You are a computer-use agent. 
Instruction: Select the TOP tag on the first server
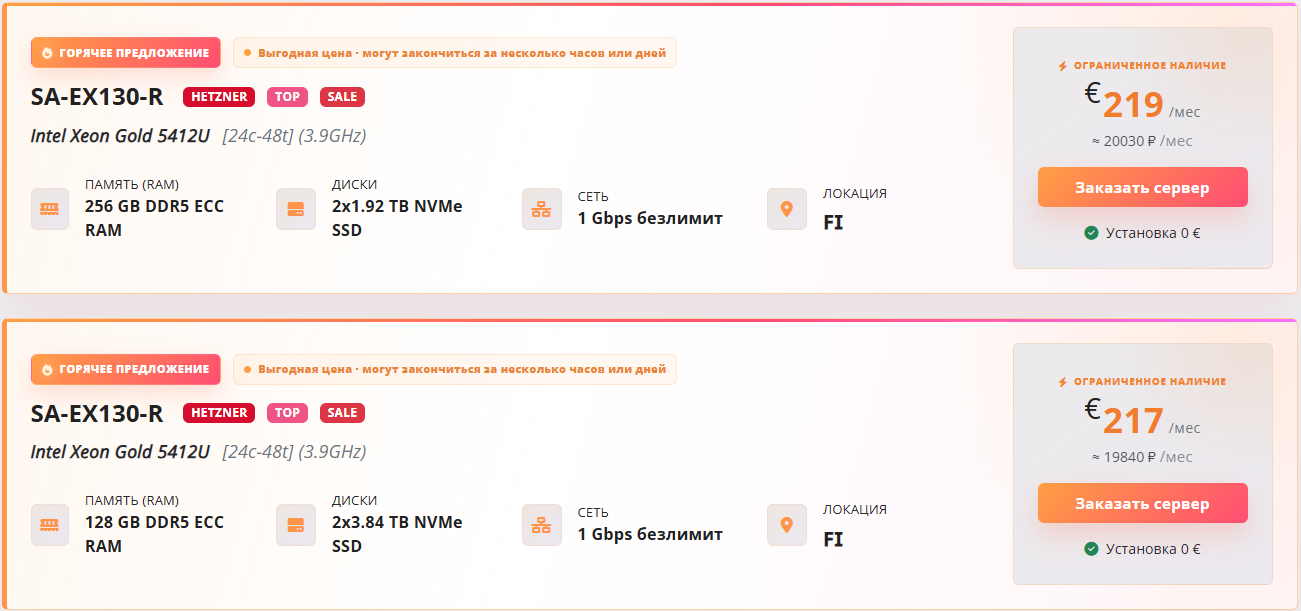point(287,97)
